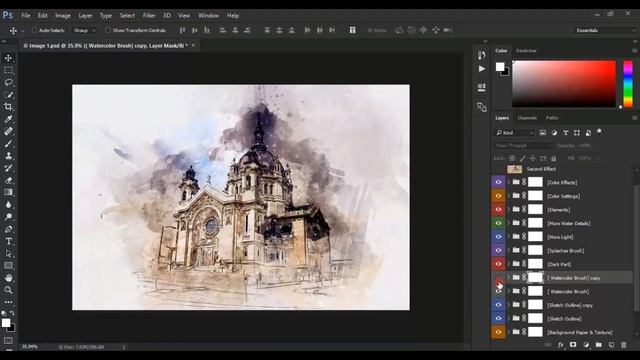
Task: Select the Zoom tool
Action: tap(8, 290)
